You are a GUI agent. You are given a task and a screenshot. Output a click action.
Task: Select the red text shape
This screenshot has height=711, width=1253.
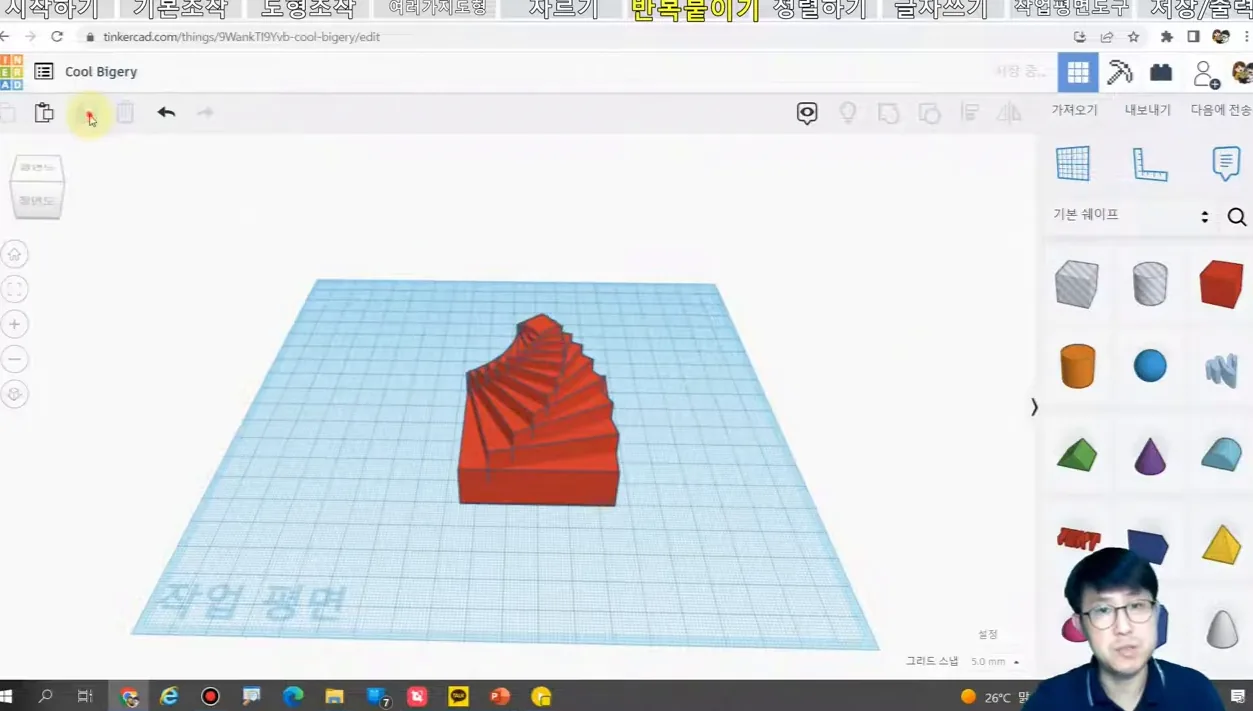[1078, 539]
